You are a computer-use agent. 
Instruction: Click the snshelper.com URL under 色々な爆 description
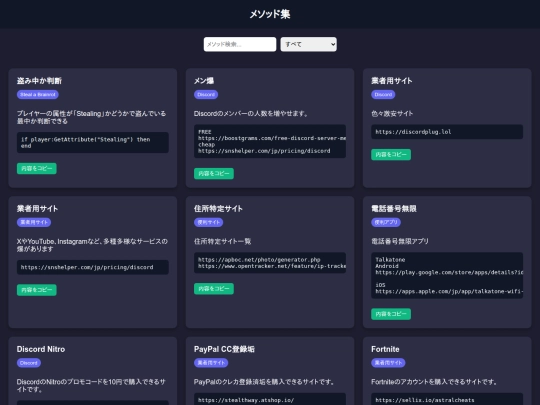87,267
